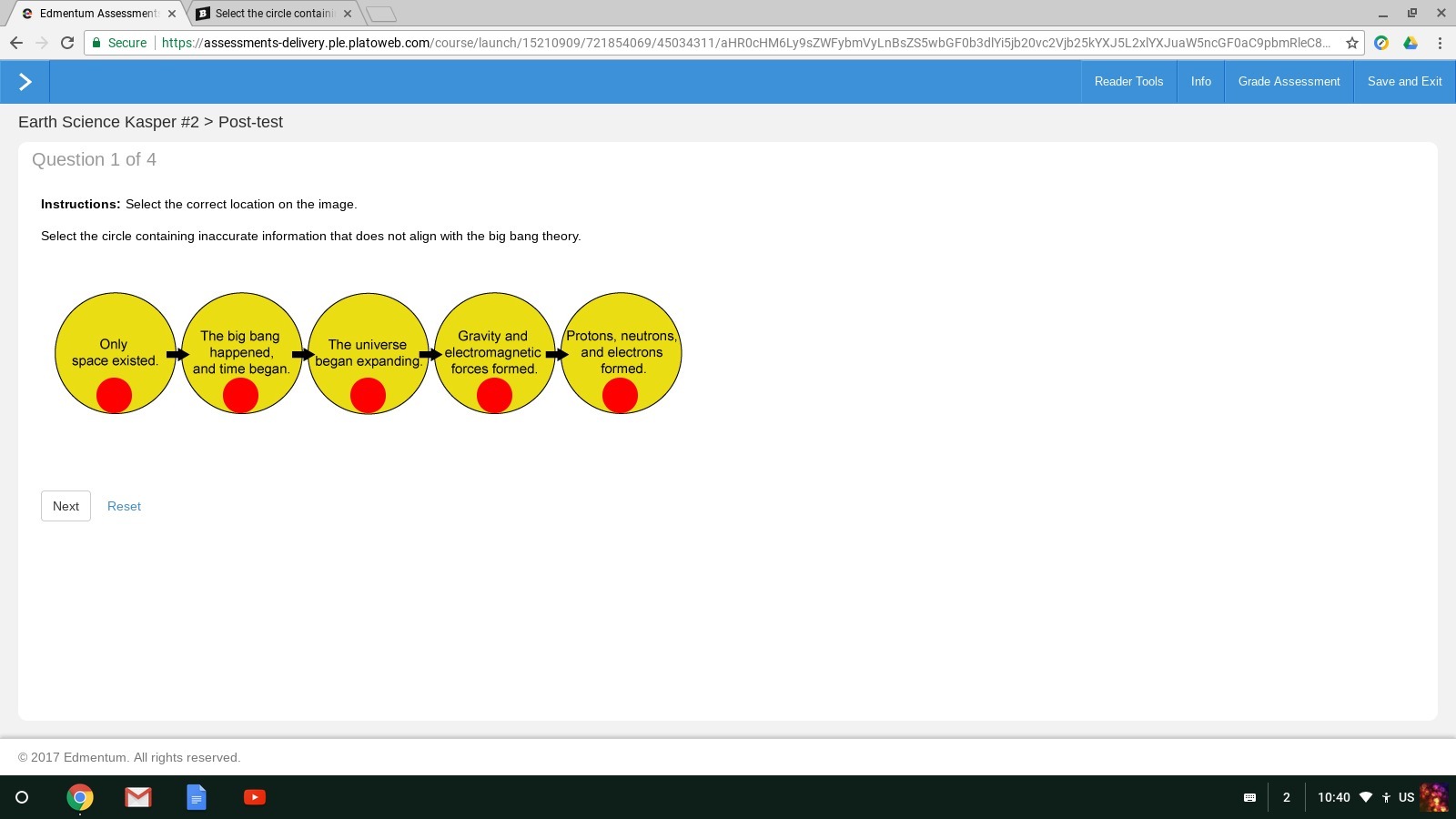Screen dimensions: 1456x819
Task: Open the notification count badge showing 2
Action: point(1286,797)
